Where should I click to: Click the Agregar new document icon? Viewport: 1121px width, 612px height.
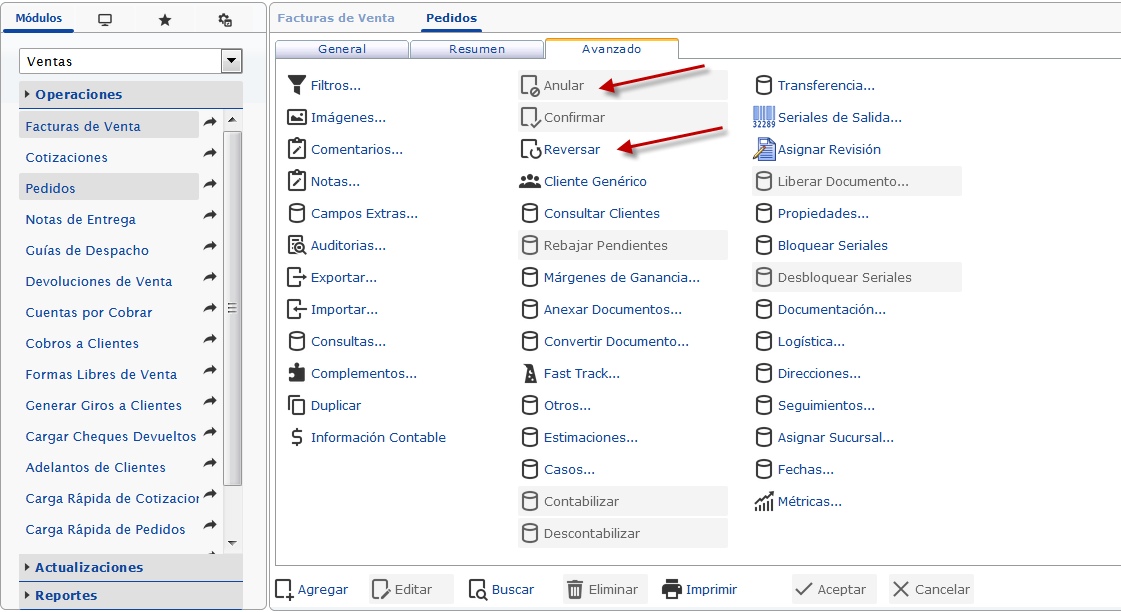point(284,589)
